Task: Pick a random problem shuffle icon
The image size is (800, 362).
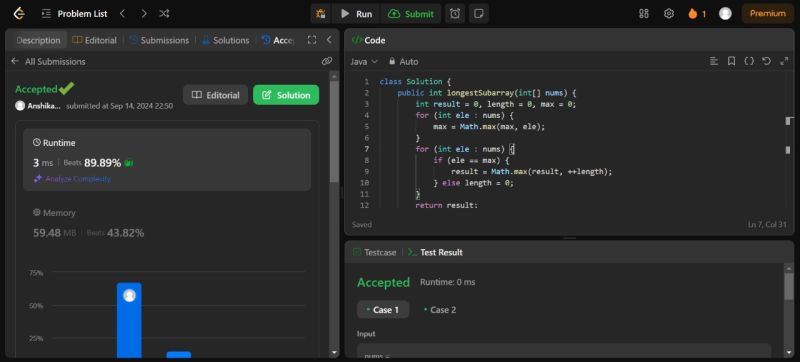Action: [x=164, y=14]
